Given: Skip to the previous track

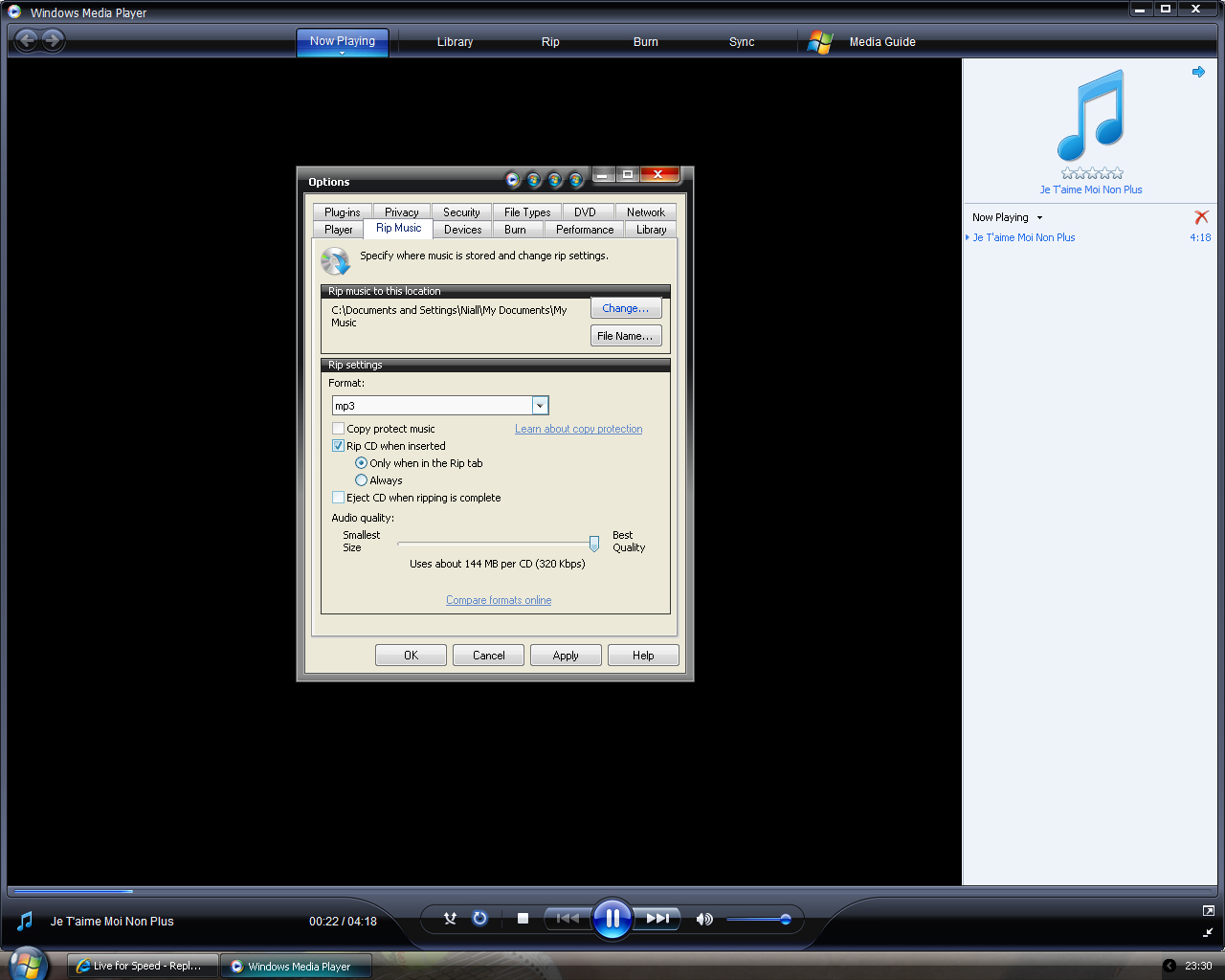Looking at the screenshot, I should coord(568,919).
